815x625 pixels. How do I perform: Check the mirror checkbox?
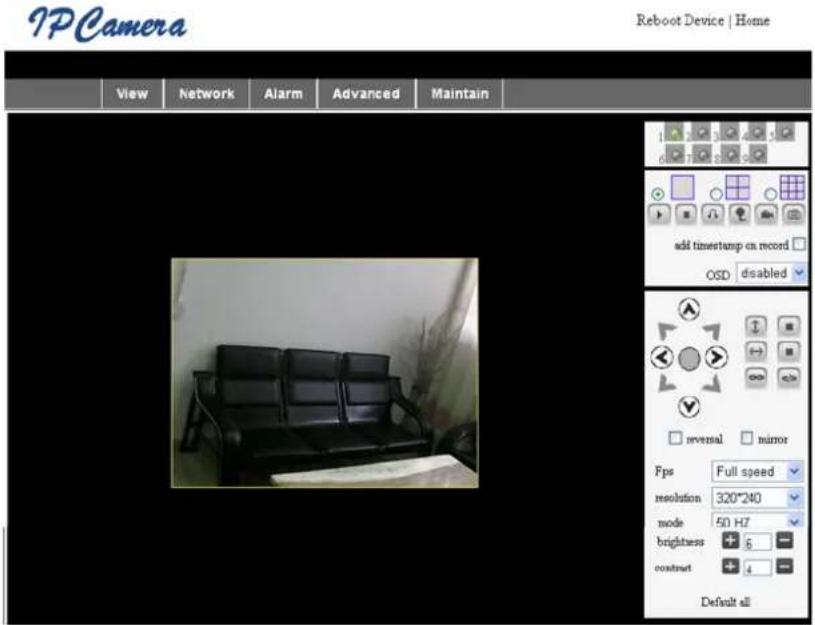coord(746,438)
